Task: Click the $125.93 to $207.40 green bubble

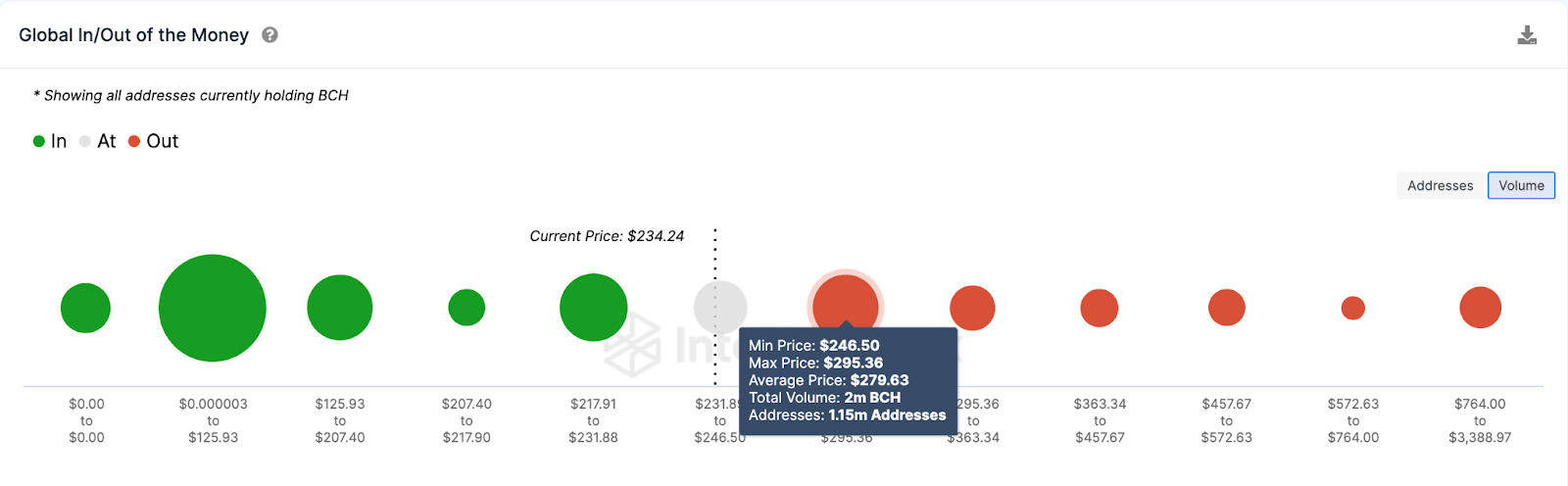Action: pos(340,308)
